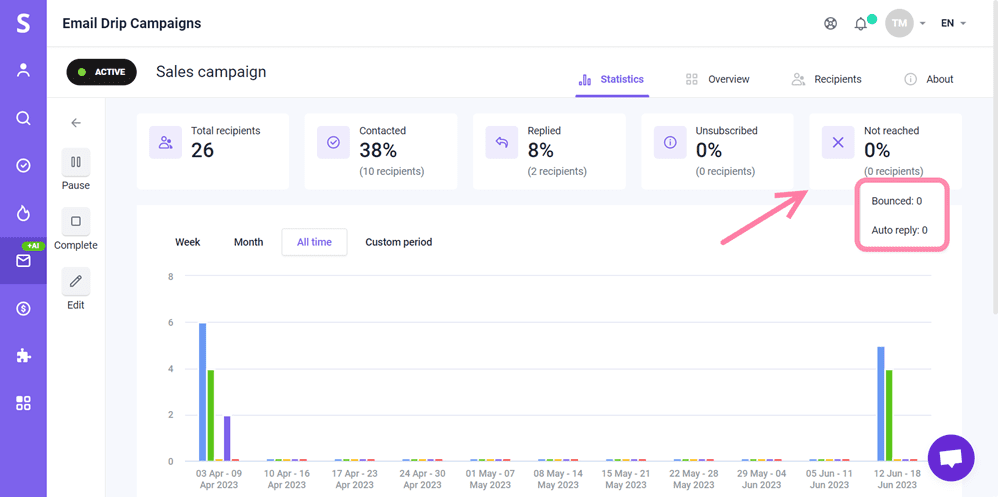Edit the Sales campaign
The width and height of the screenshot is (999, 497).
pyautogui.click(x=76, y=282)
